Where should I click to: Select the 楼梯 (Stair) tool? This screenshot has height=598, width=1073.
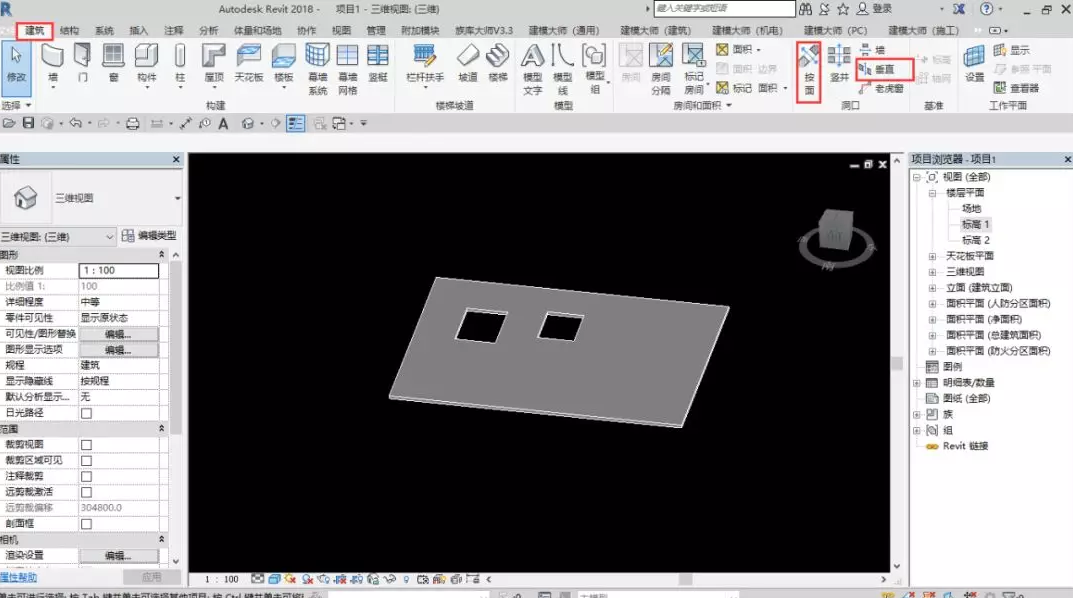(x=497, y=62)
